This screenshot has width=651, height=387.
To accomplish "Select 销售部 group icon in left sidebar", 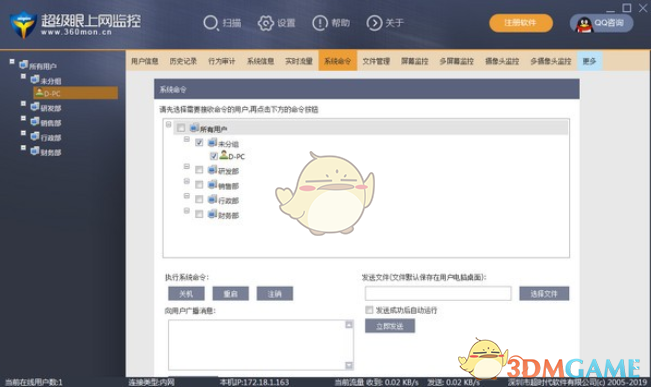I will tap(35, 122).
